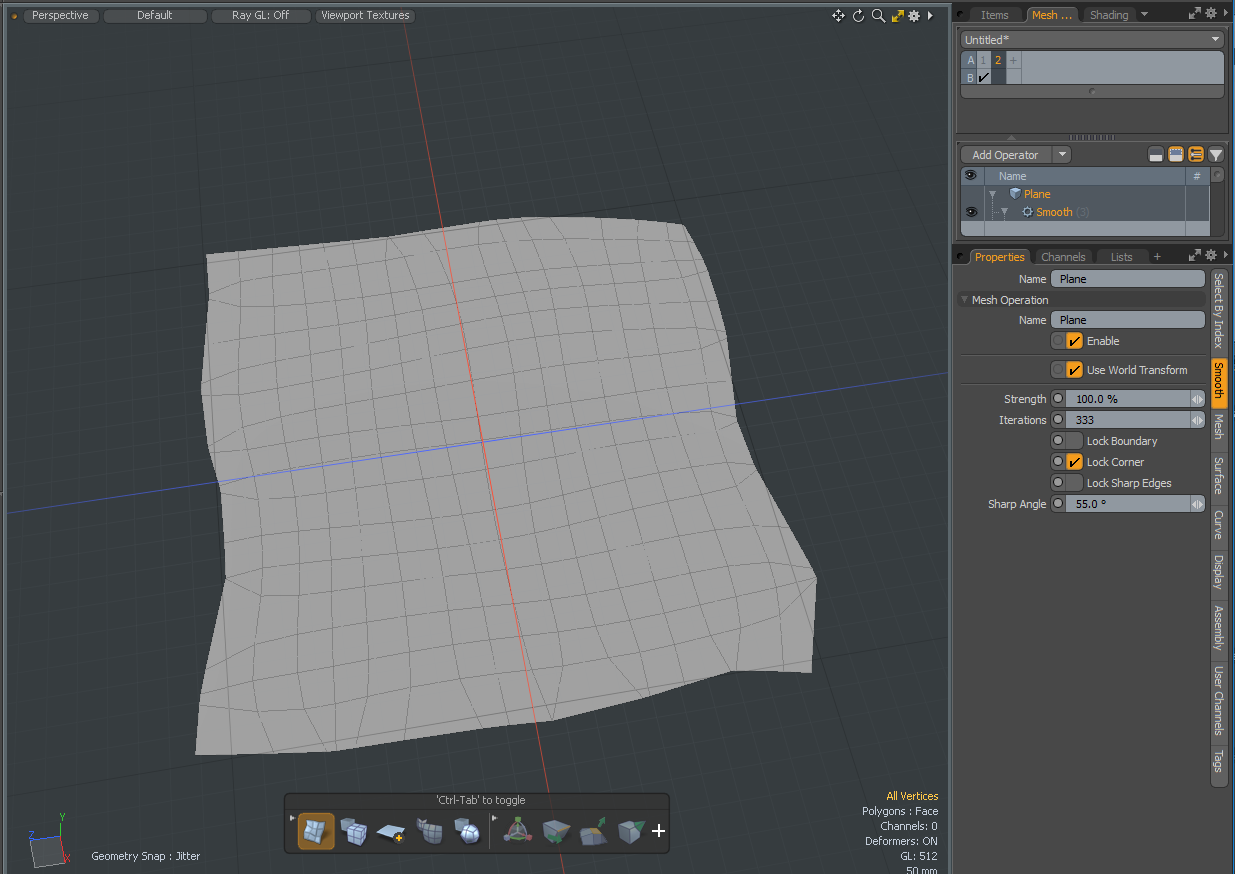Select the transform gizmo tool icon
1235x874 pixels.
(517, 831)
